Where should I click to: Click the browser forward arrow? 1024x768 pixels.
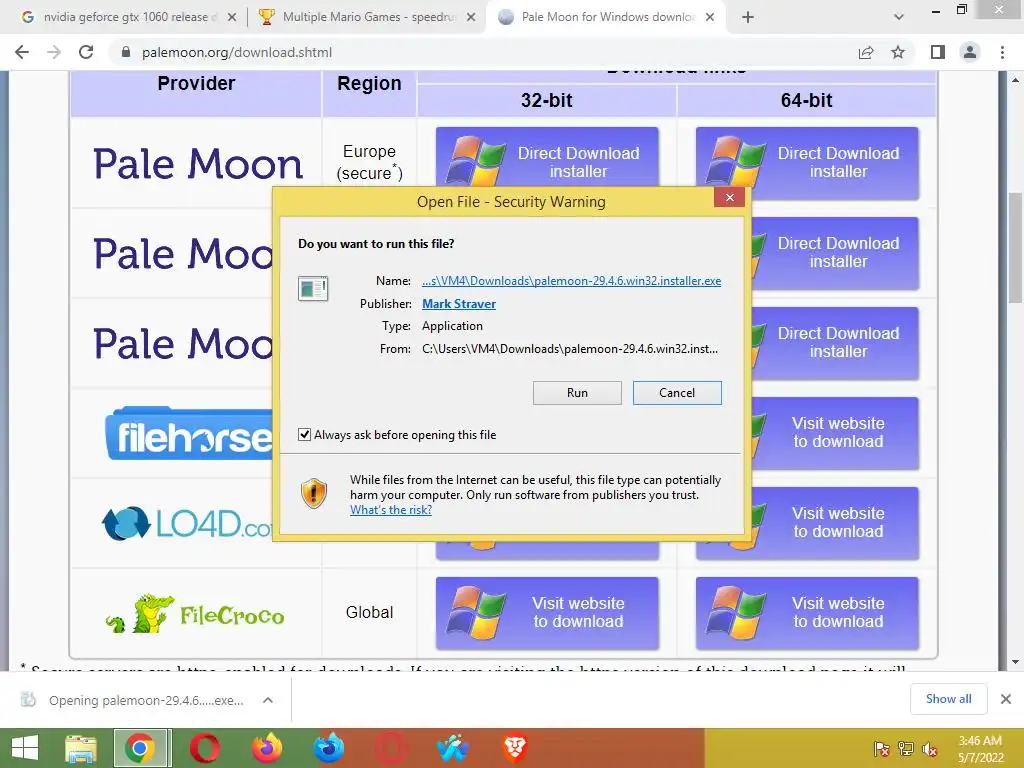pos(54,52)
